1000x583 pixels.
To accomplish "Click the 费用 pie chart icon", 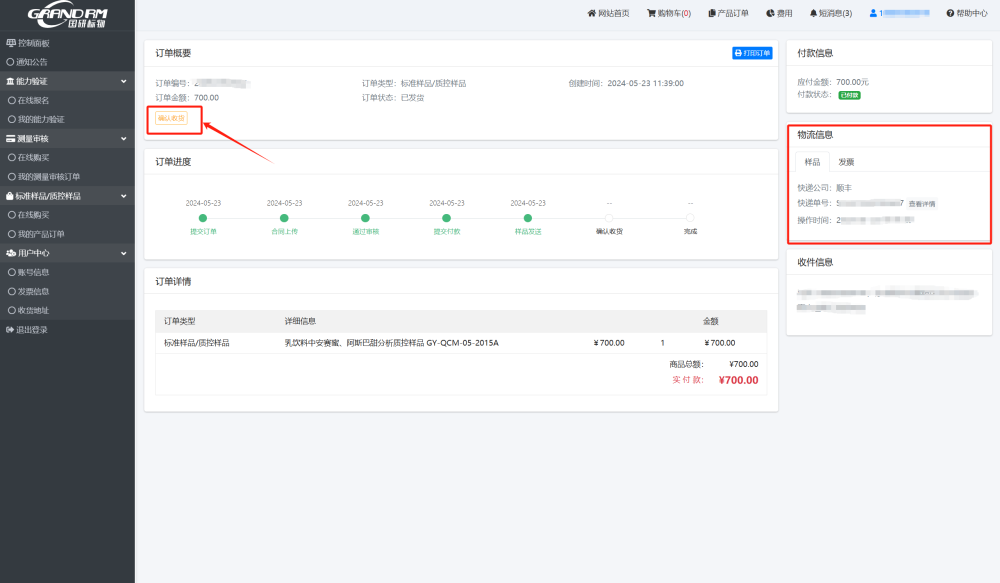I will tap(770, 13).
